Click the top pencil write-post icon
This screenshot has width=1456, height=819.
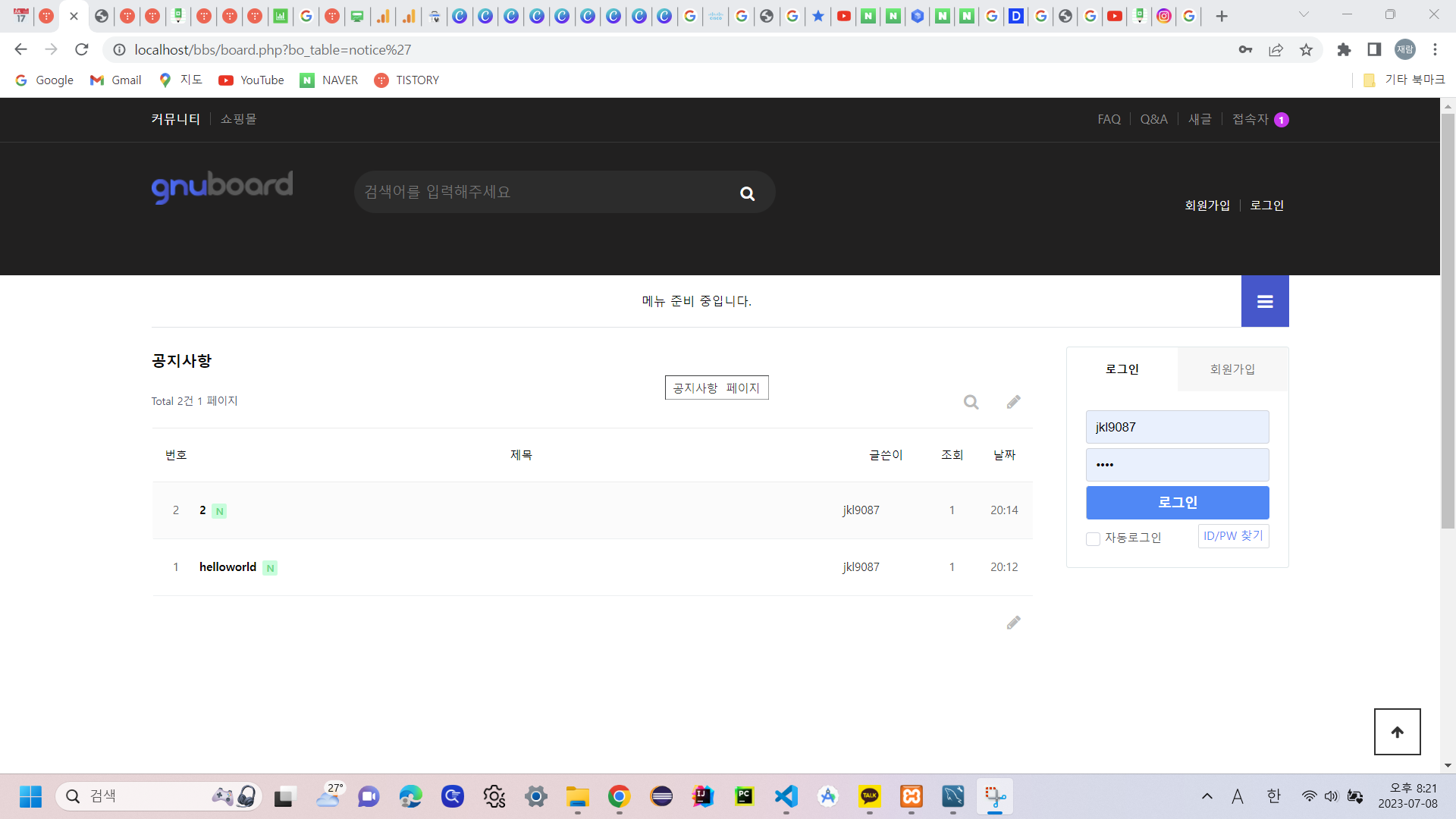[x=1013, y=402]
